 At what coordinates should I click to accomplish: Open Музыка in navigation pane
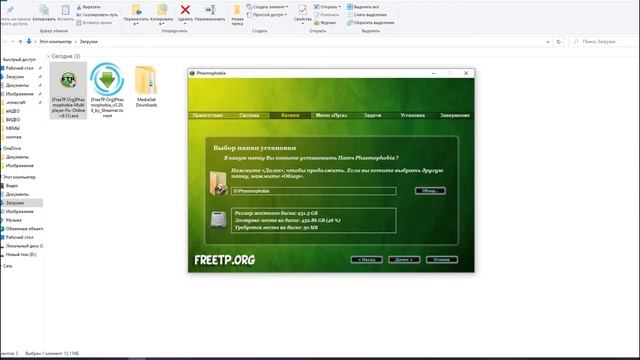(x=14, y=220)
